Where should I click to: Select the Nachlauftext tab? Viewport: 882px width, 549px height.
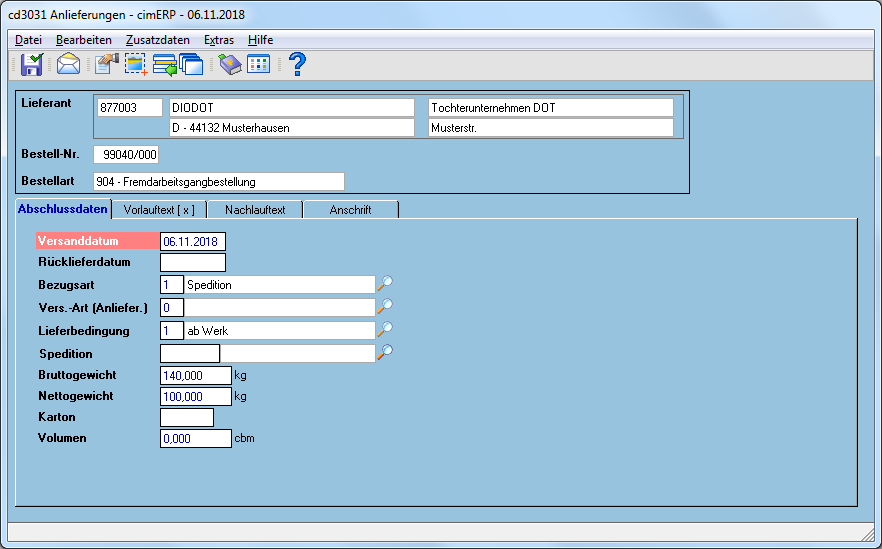[x=255, y=210]
